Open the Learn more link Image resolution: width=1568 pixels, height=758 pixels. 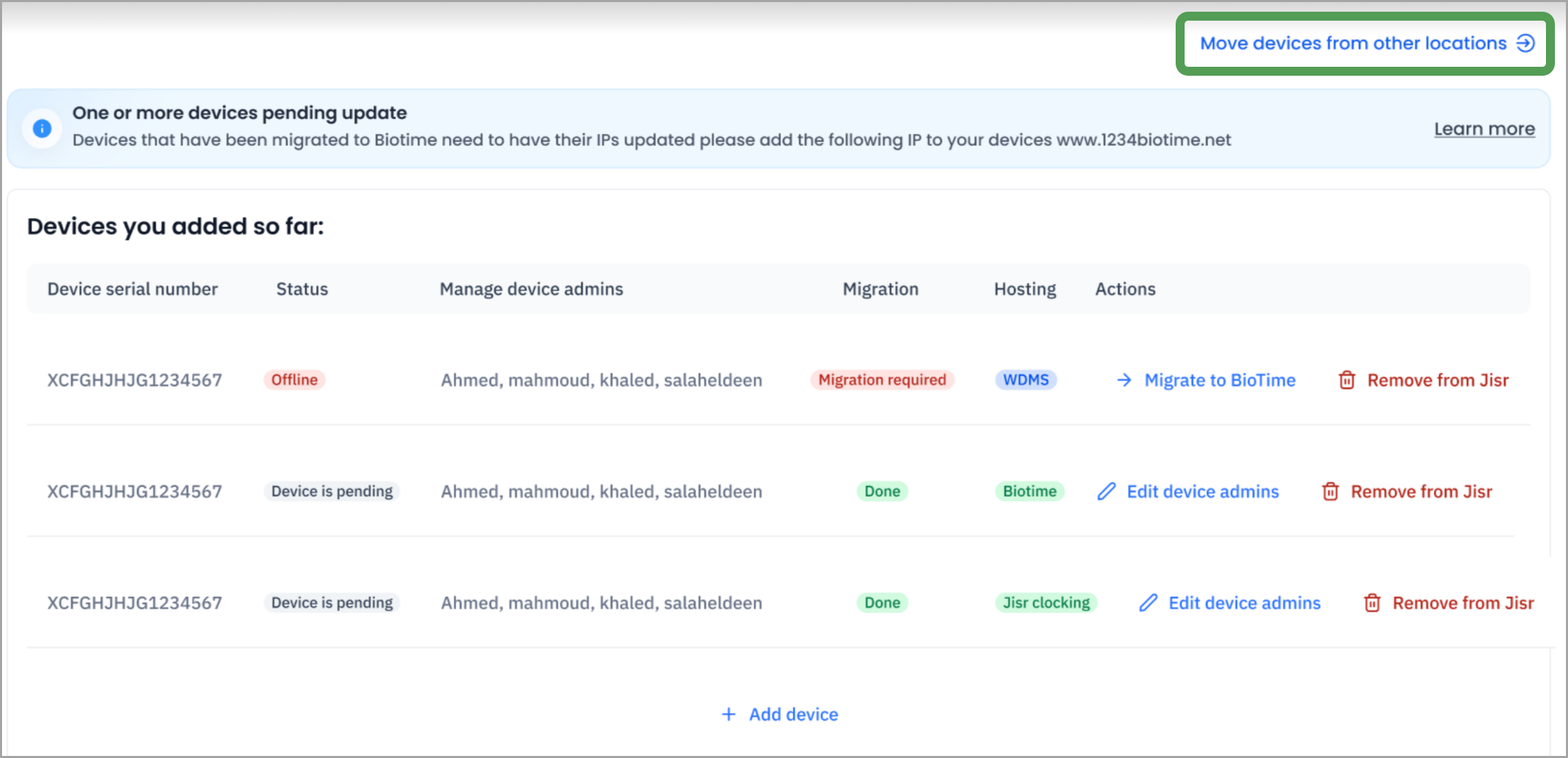tap(1484, 129)
